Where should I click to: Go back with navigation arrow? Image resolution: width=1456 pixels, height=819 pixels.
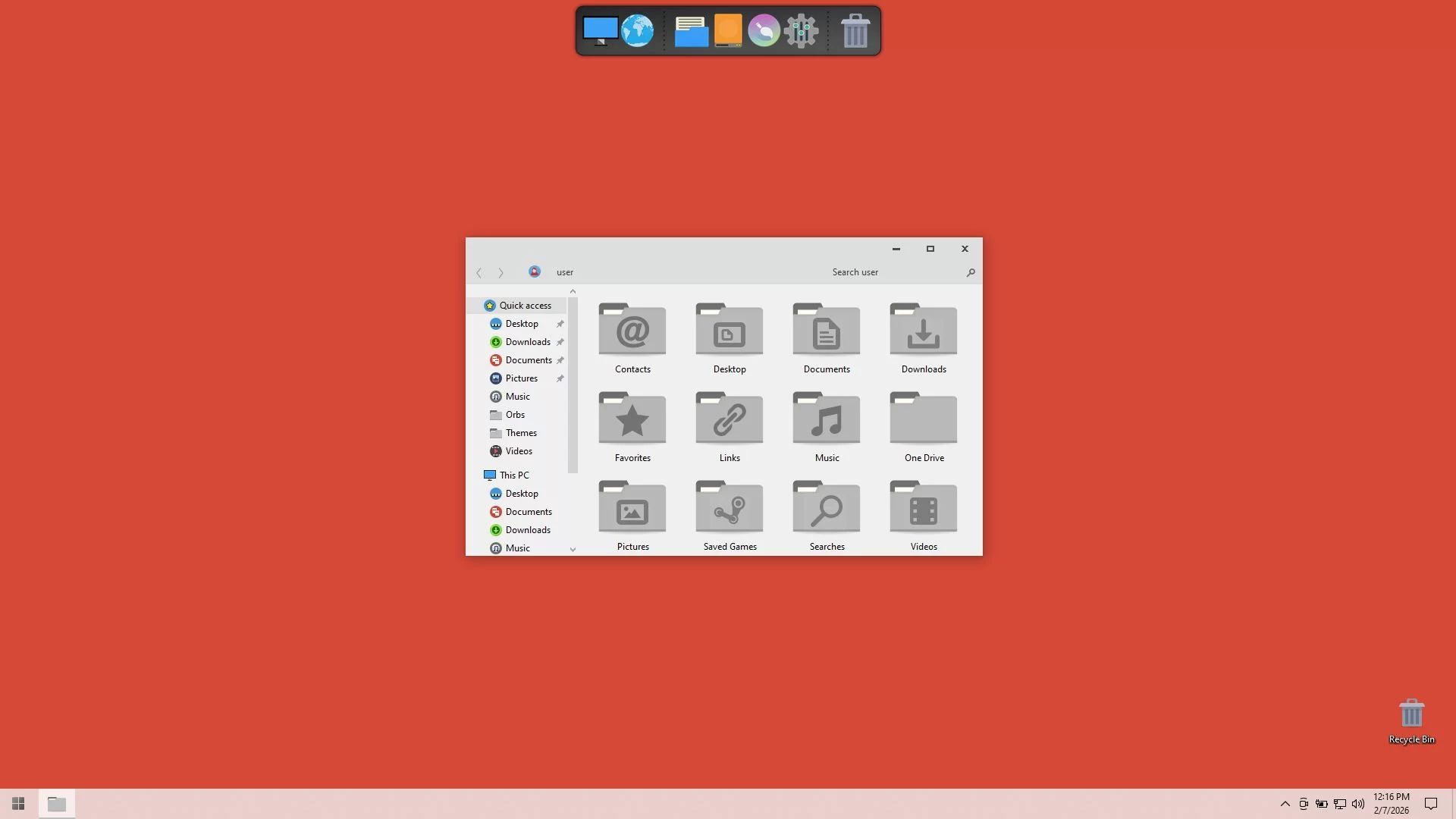pyautogui.click(x=479, y=272)
